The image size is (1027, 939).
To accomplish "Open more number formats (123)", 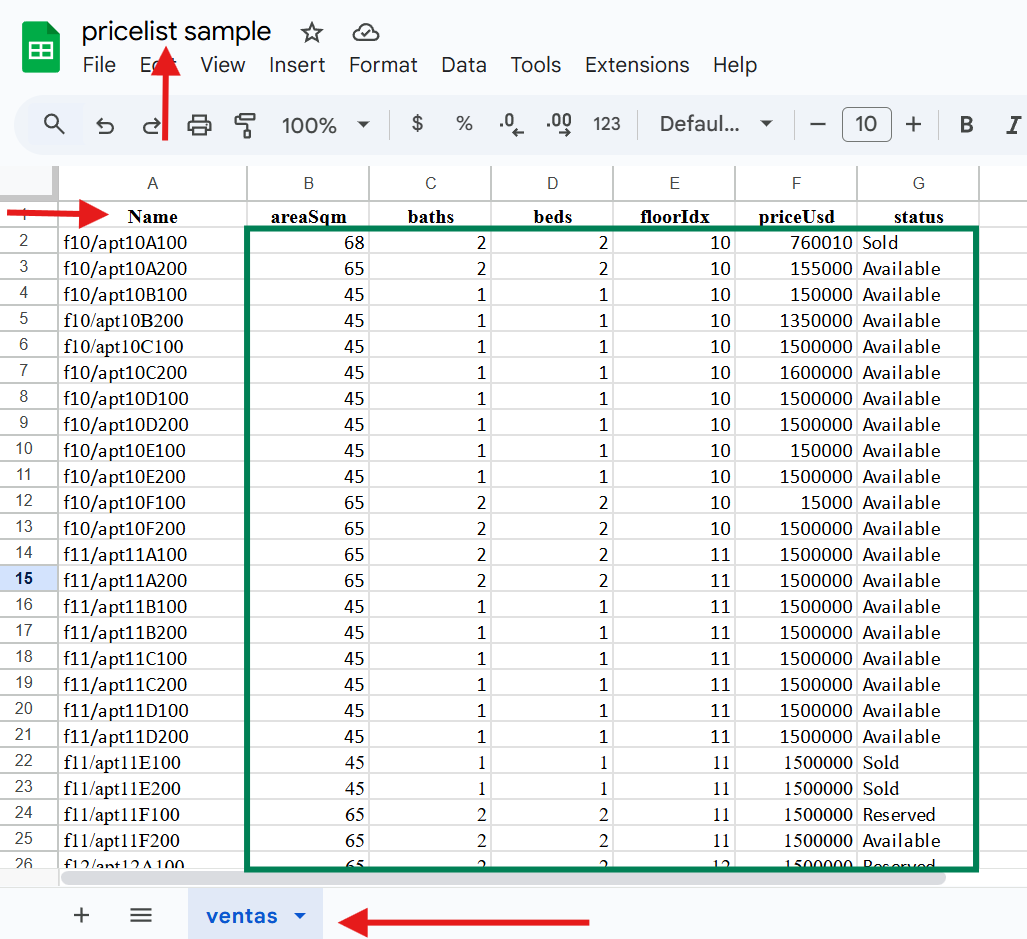I will point(607,124).
